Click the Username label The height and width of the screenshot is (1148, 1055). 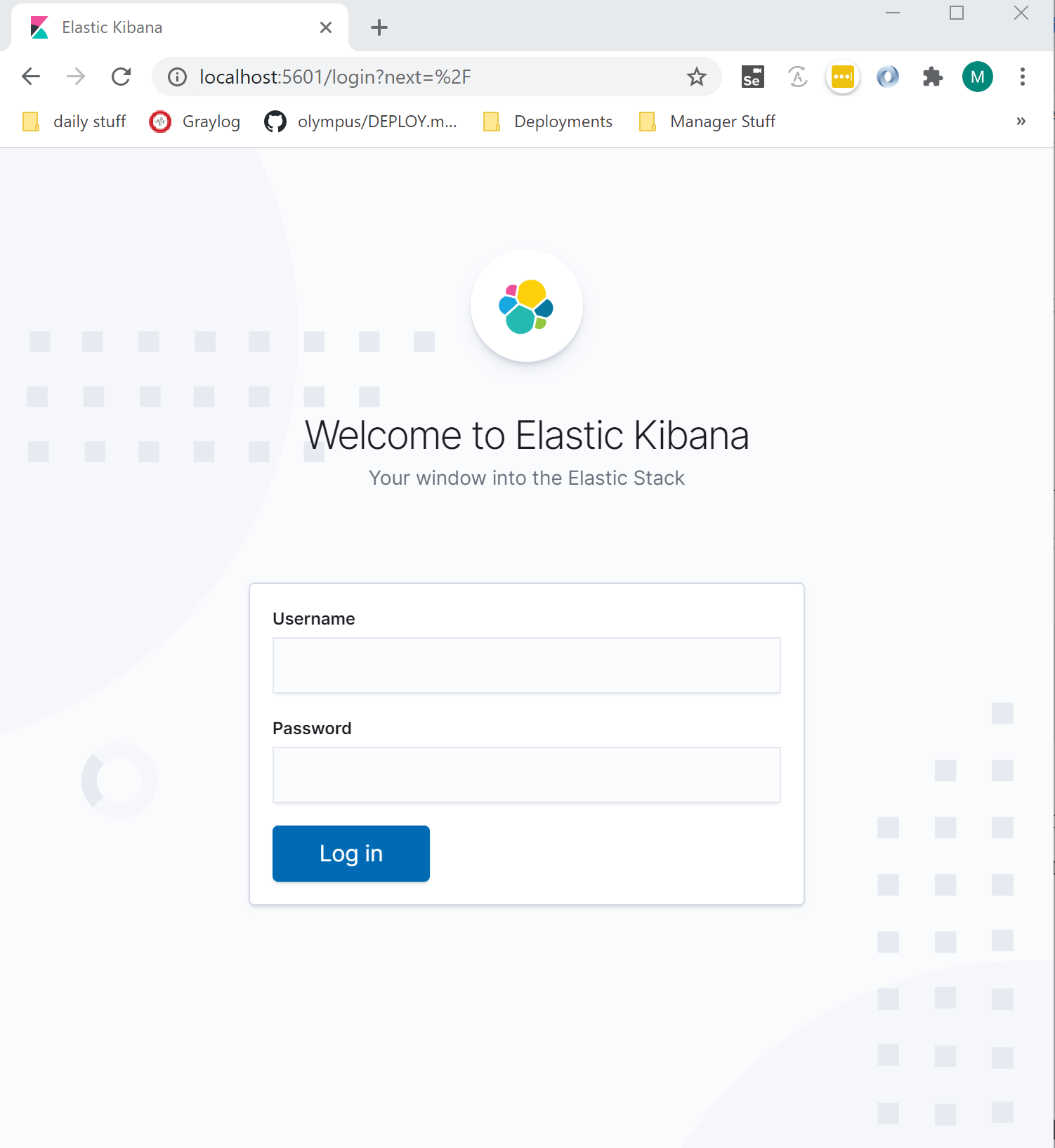click(313, 618)
